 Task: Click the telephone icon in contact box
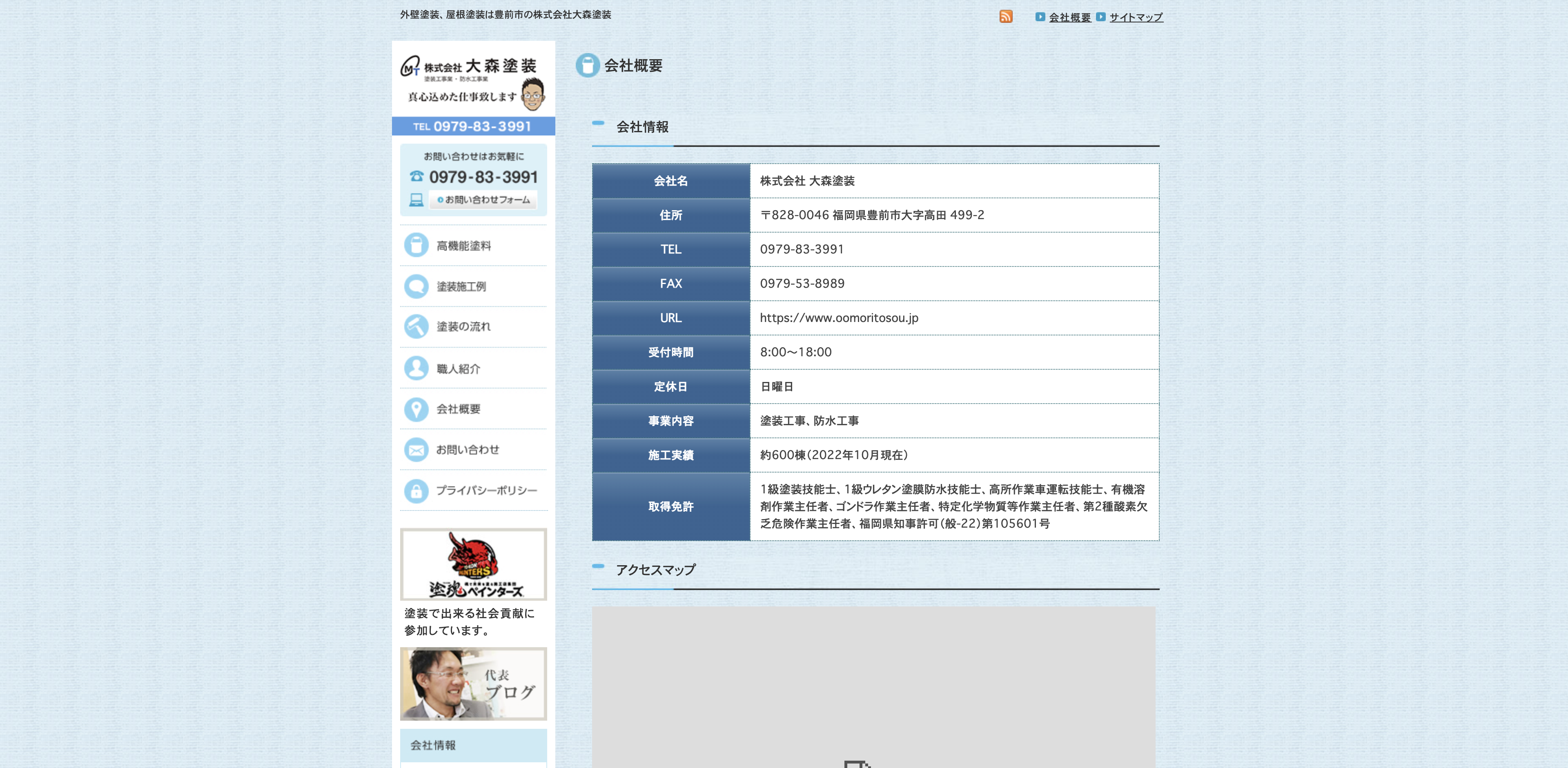point(416,176)
